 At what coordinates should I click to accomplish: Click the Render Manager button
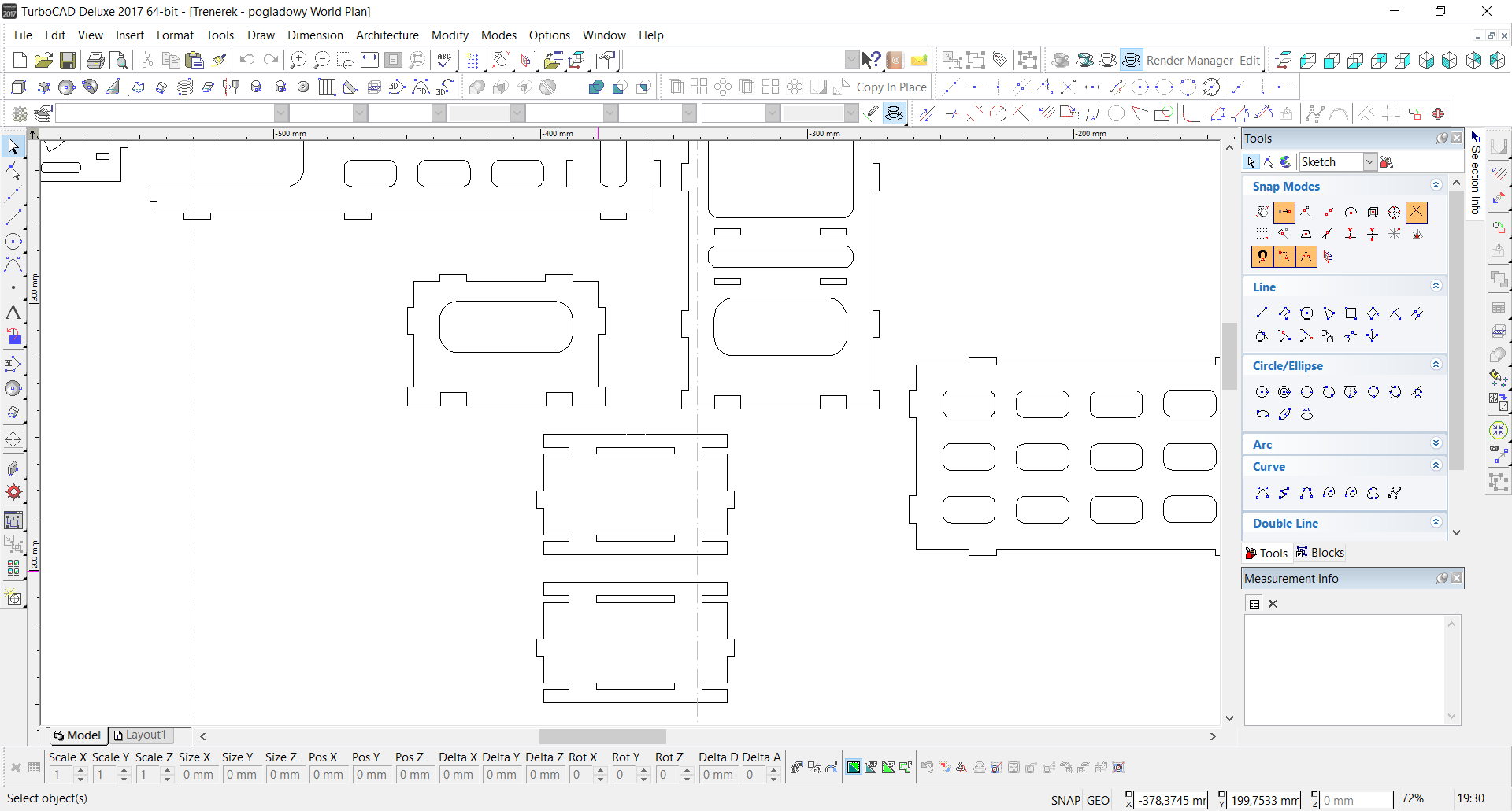pyautogui.click(x=1189, y=61)
